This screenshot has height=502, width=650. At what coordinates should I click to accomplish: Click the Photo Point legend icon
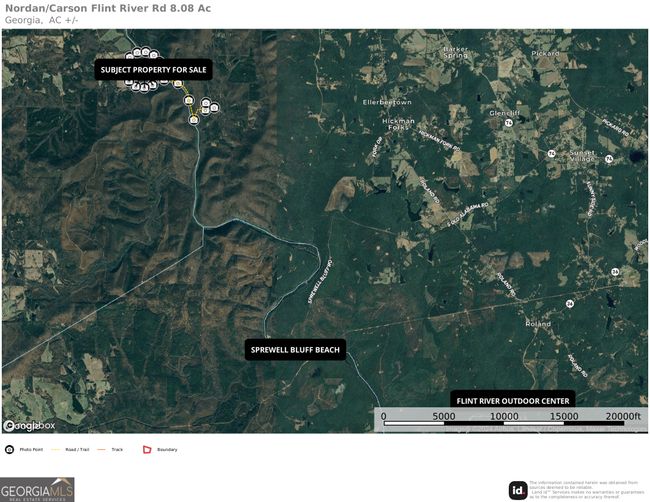9,450
